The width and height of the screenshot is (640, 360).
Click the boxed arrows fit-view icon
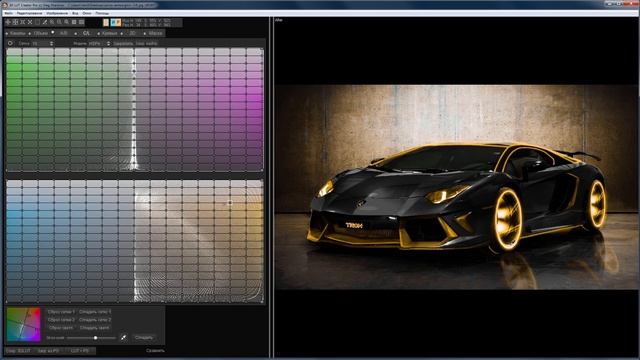pyautogui.click(x=15, y=22)
